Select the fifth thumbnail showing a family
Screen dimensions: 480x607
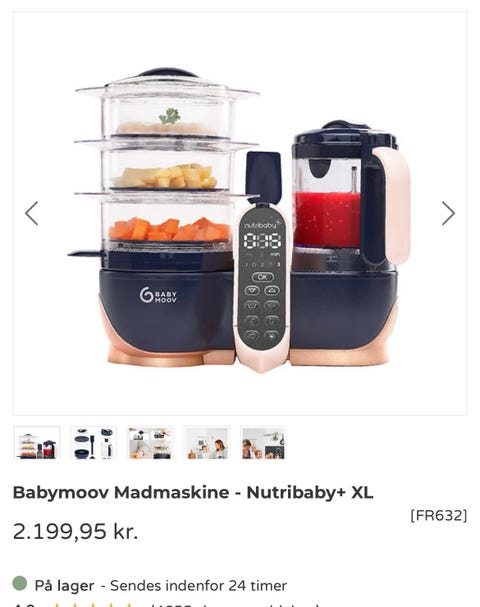(x=263, y=443)
